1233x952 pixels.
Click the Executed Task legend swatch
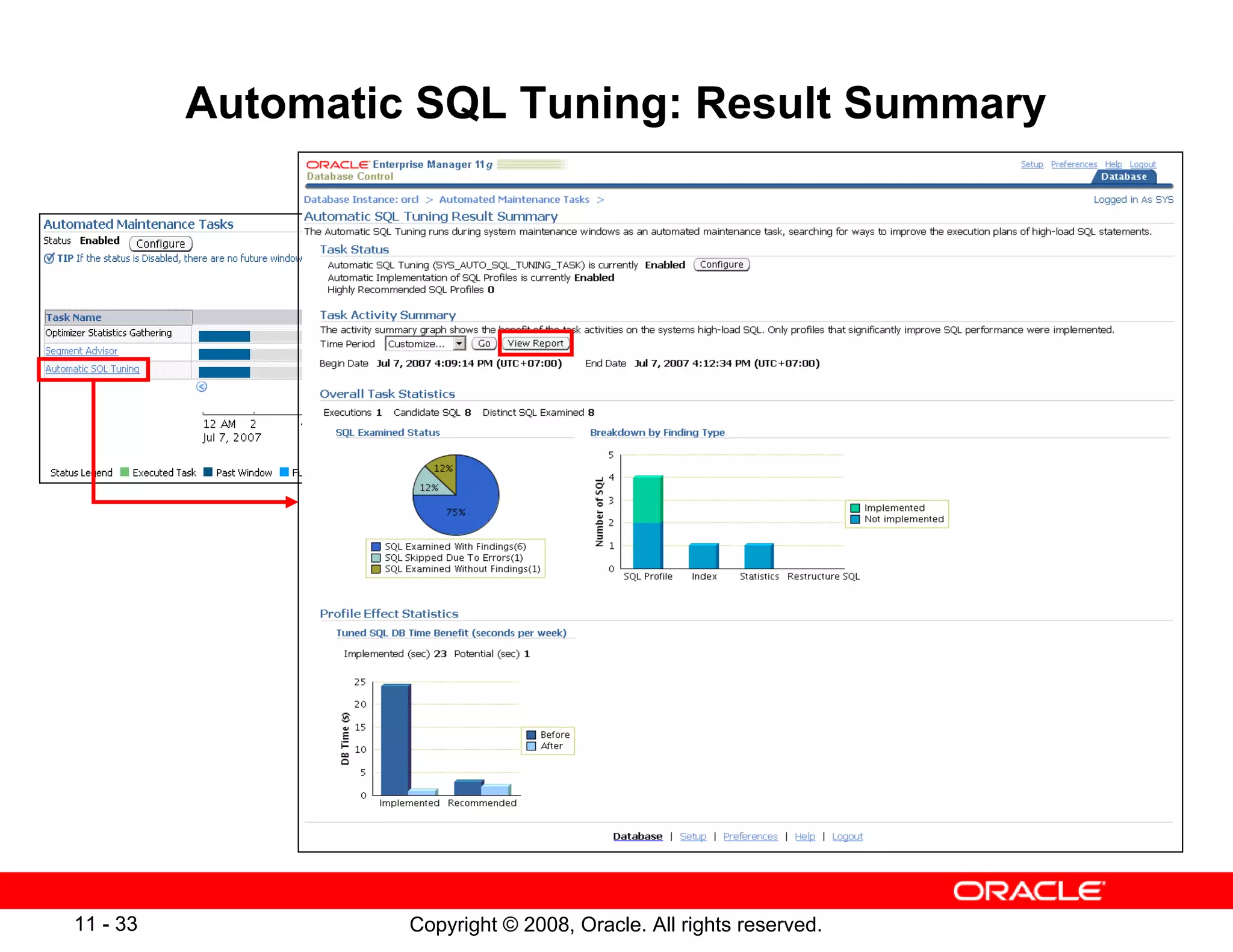[125, 472]
